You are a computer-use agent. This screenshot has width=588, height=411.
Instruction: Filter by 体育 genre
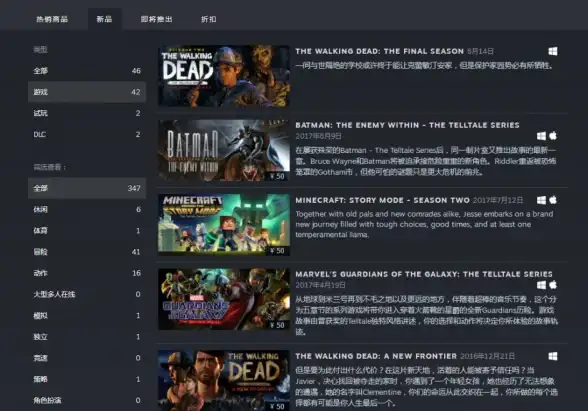pos(87,231)
